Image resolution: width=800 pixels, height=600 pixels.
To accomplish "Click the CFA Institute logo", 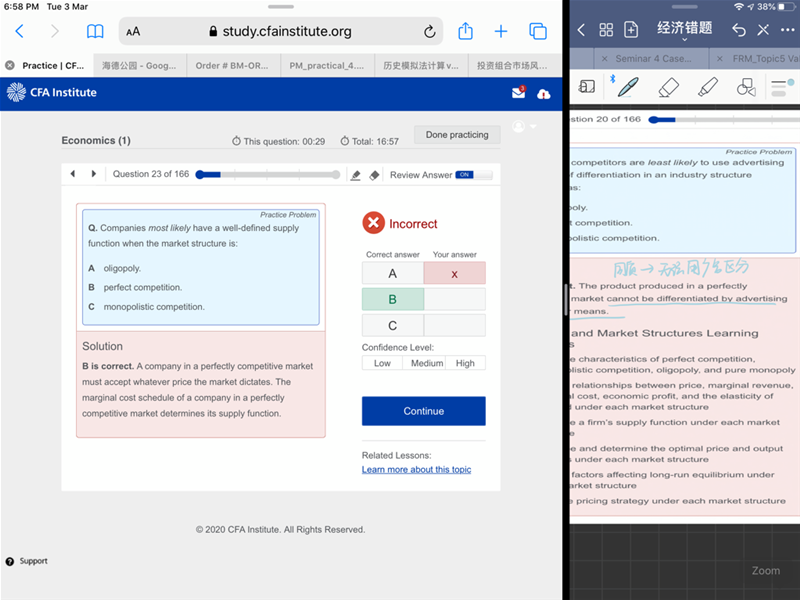I will coord(52,92).
